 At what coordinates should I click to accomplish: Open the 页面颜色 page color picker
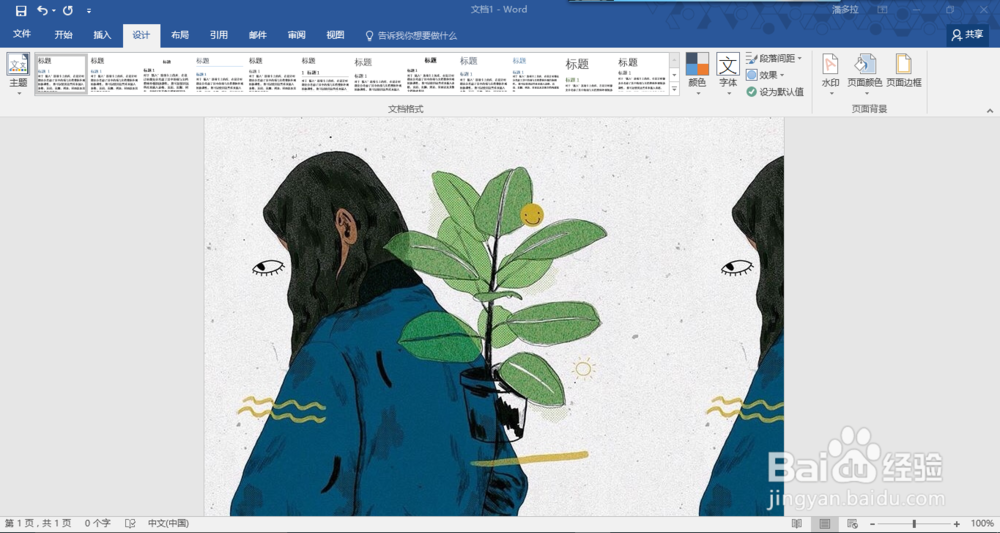tap(865, 74)
